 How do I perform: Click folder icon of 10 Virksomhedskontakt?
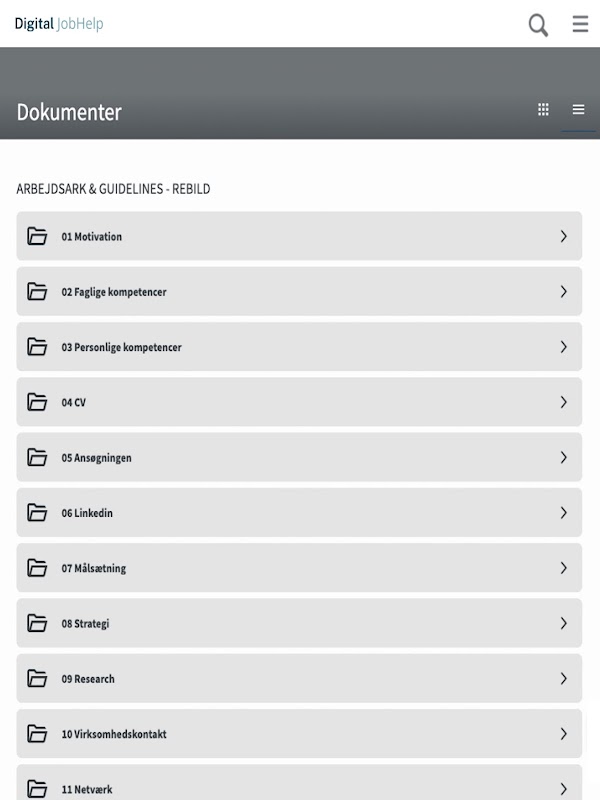(x=37, y=734)
